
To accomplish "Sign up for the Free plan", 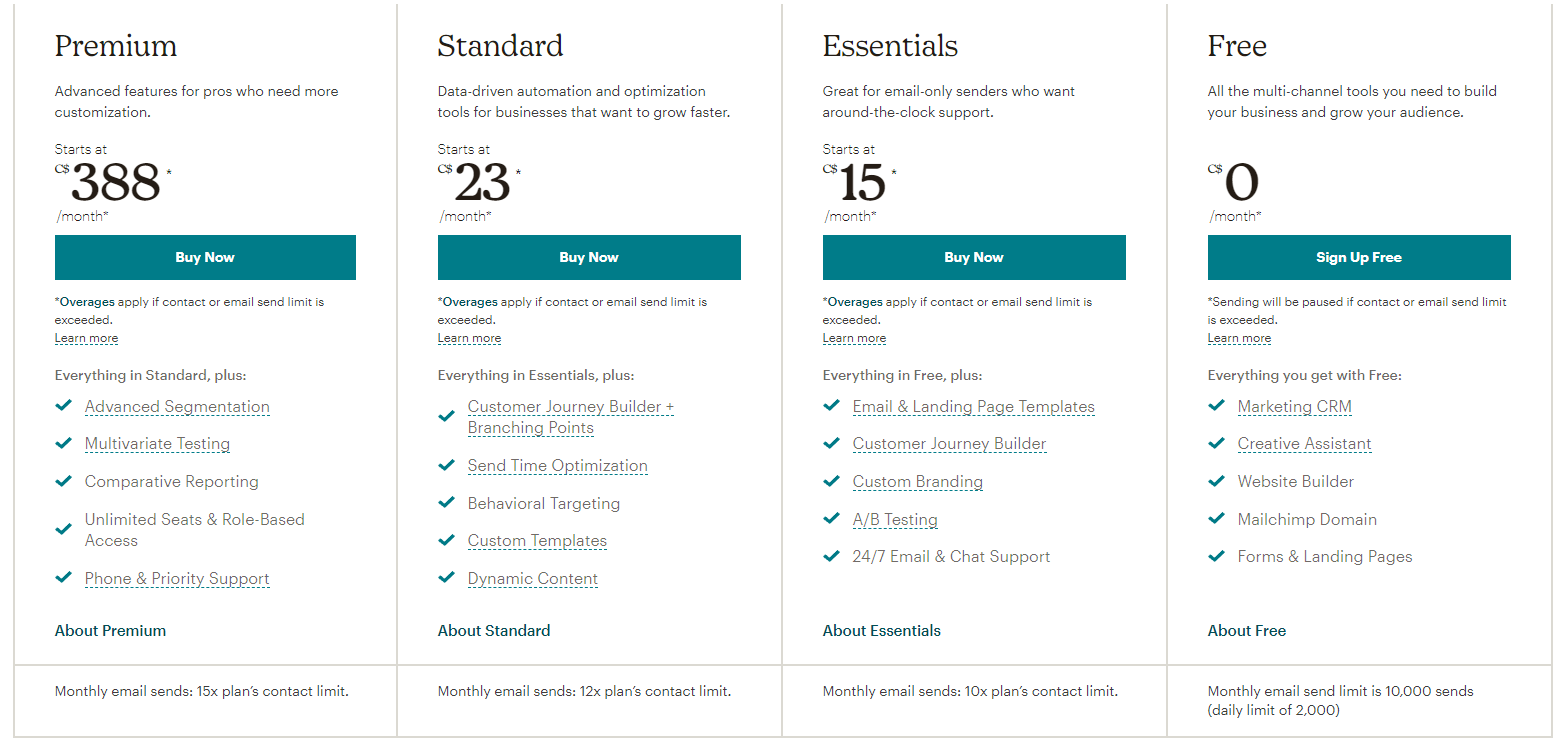I will click(x=1359, y=257).
